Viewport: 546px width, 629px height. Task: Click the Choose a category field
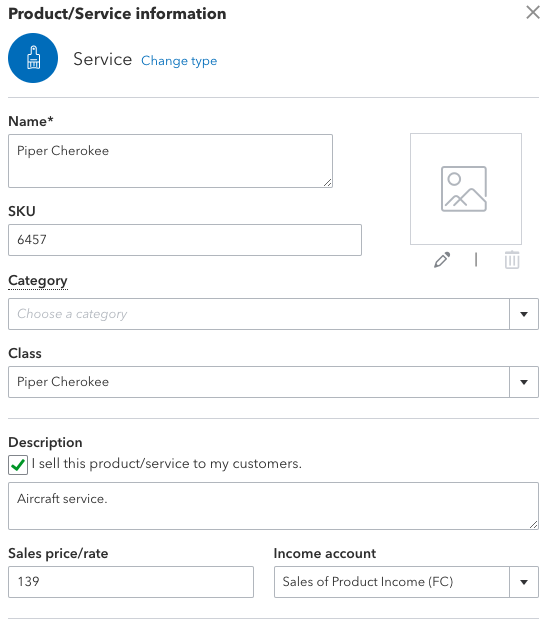point(259,314)
